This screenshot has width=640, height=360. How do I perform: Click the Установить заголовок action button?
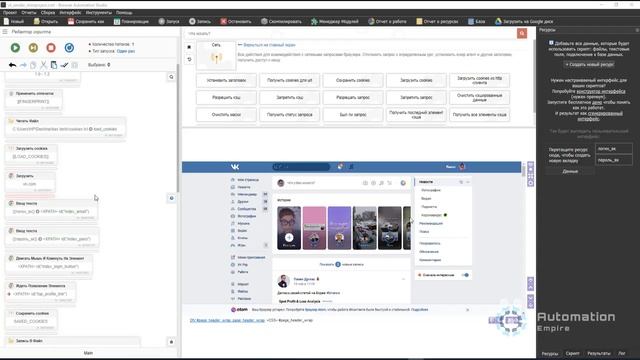tap(226, 80)
